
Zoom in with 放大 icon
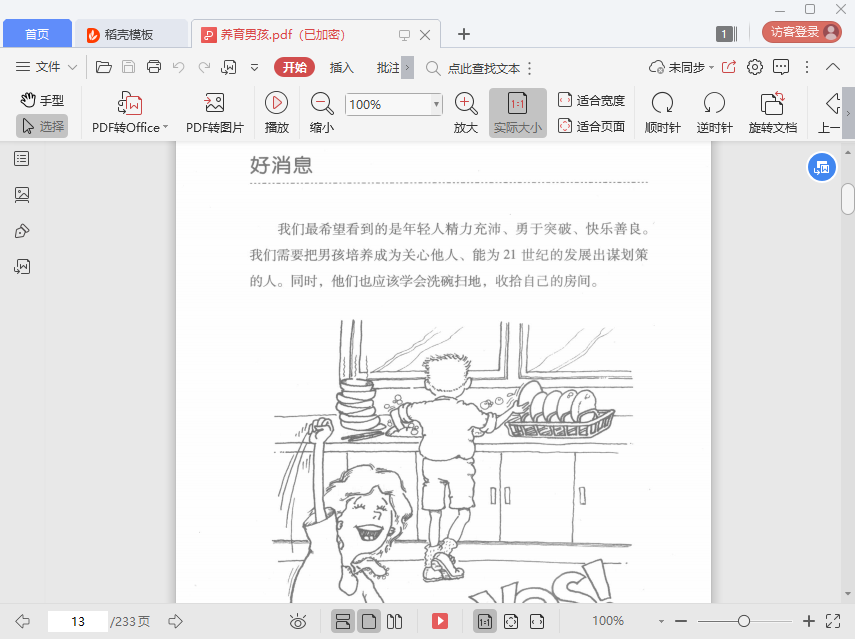tap(466, 113)
